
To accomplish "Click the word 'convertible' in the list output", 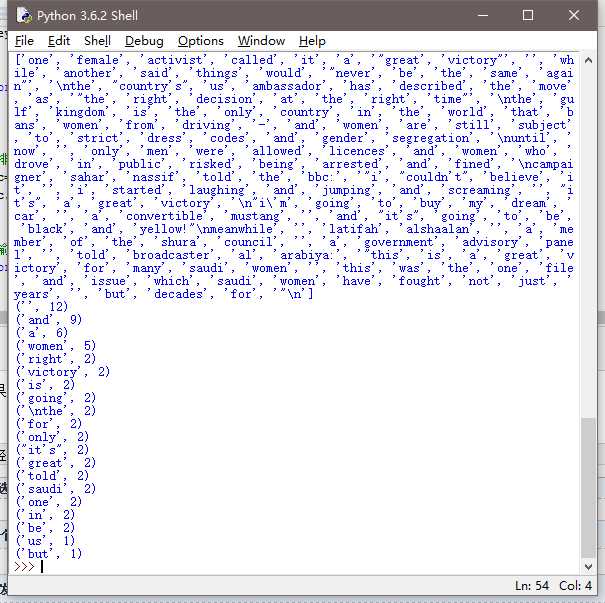I will (x=164, y=216).
